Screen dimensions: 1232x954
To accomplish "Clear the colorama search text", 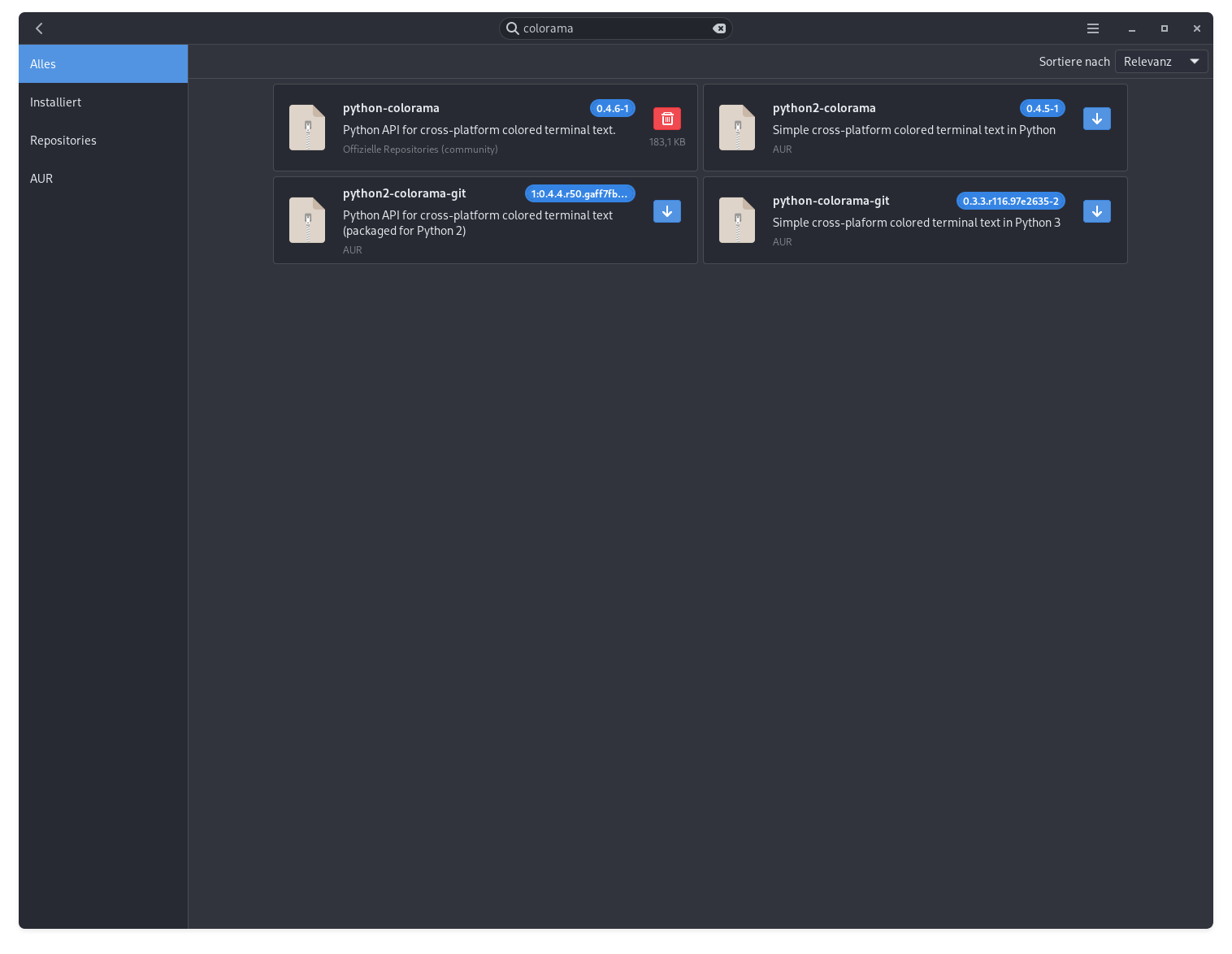I will pyautogui.click(x=719, y=28).
